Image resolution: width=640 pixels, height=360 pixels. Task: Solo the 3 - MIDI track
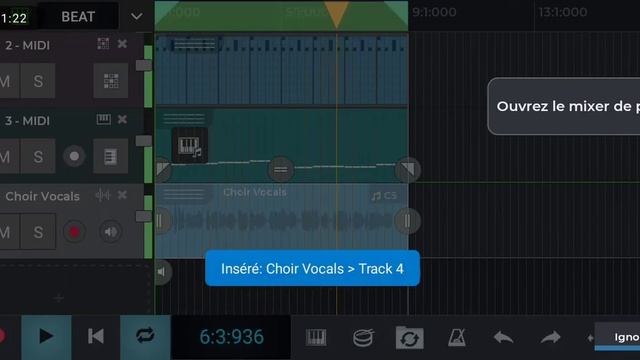click(38, 156)
